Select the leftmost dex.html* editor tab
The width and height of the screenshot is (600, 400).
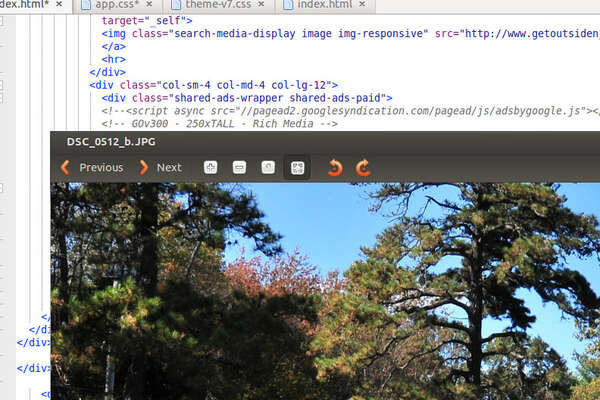[x=33, y=5]
